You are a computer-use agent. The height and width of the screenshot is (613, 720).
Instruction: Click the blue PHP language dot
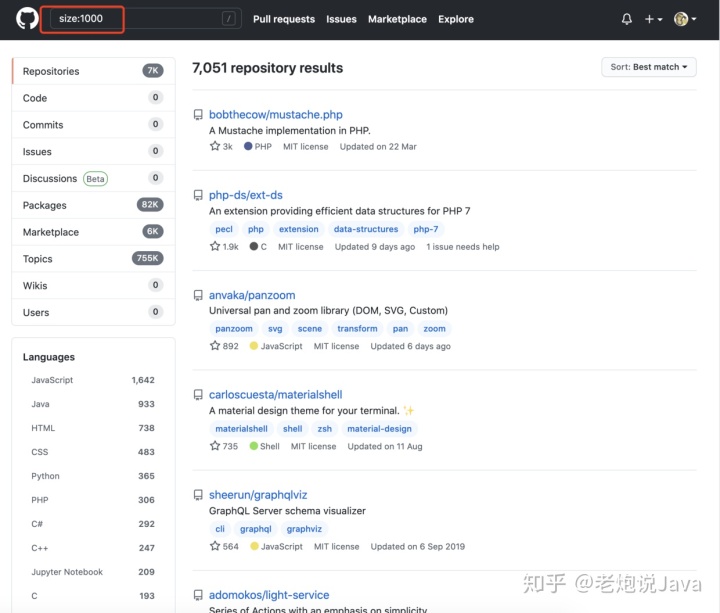click(248, 146)
